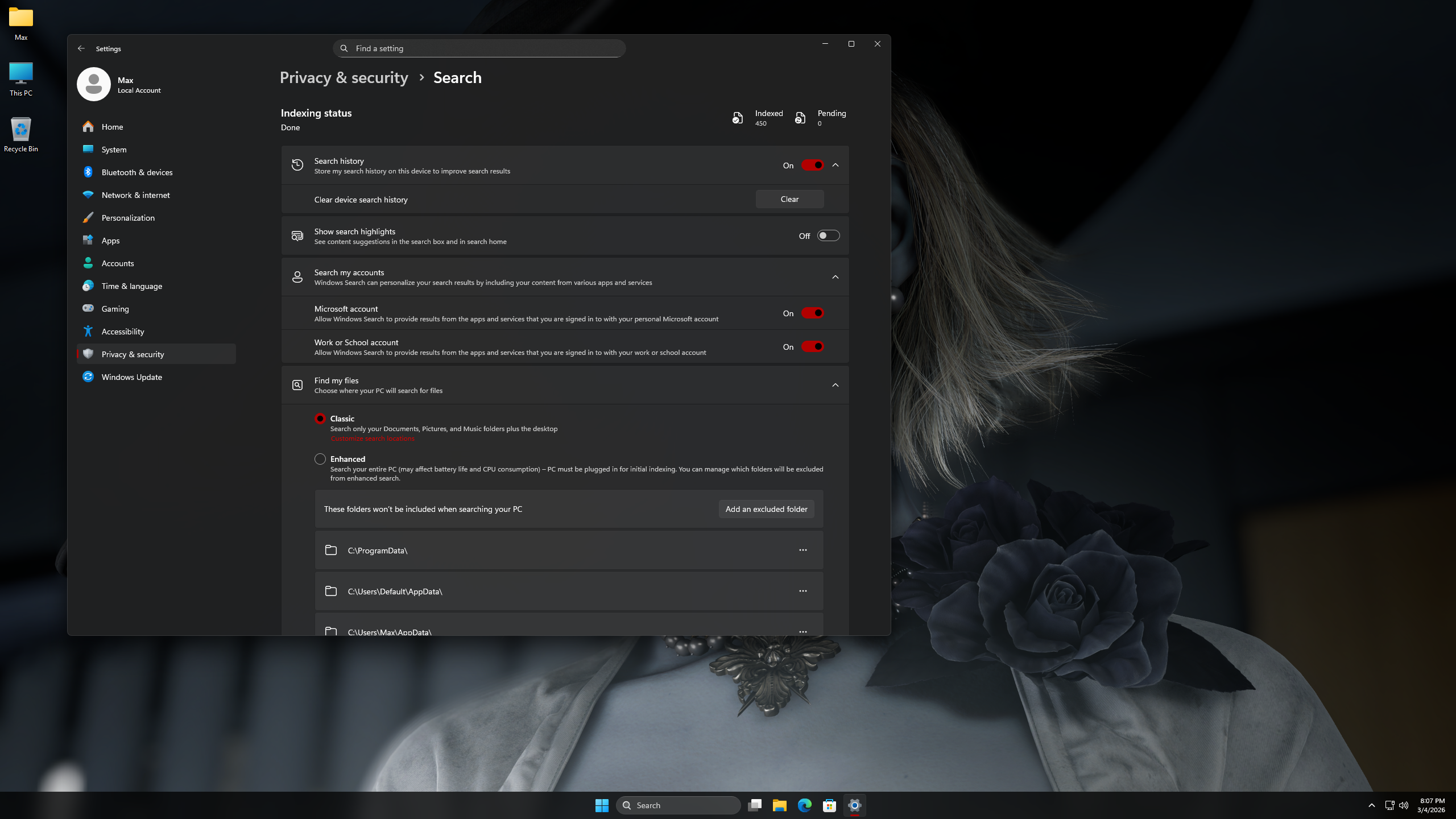1456x819 pixels.
Task: Open Task View from the taskbar
Action: (x=755, y=805)
